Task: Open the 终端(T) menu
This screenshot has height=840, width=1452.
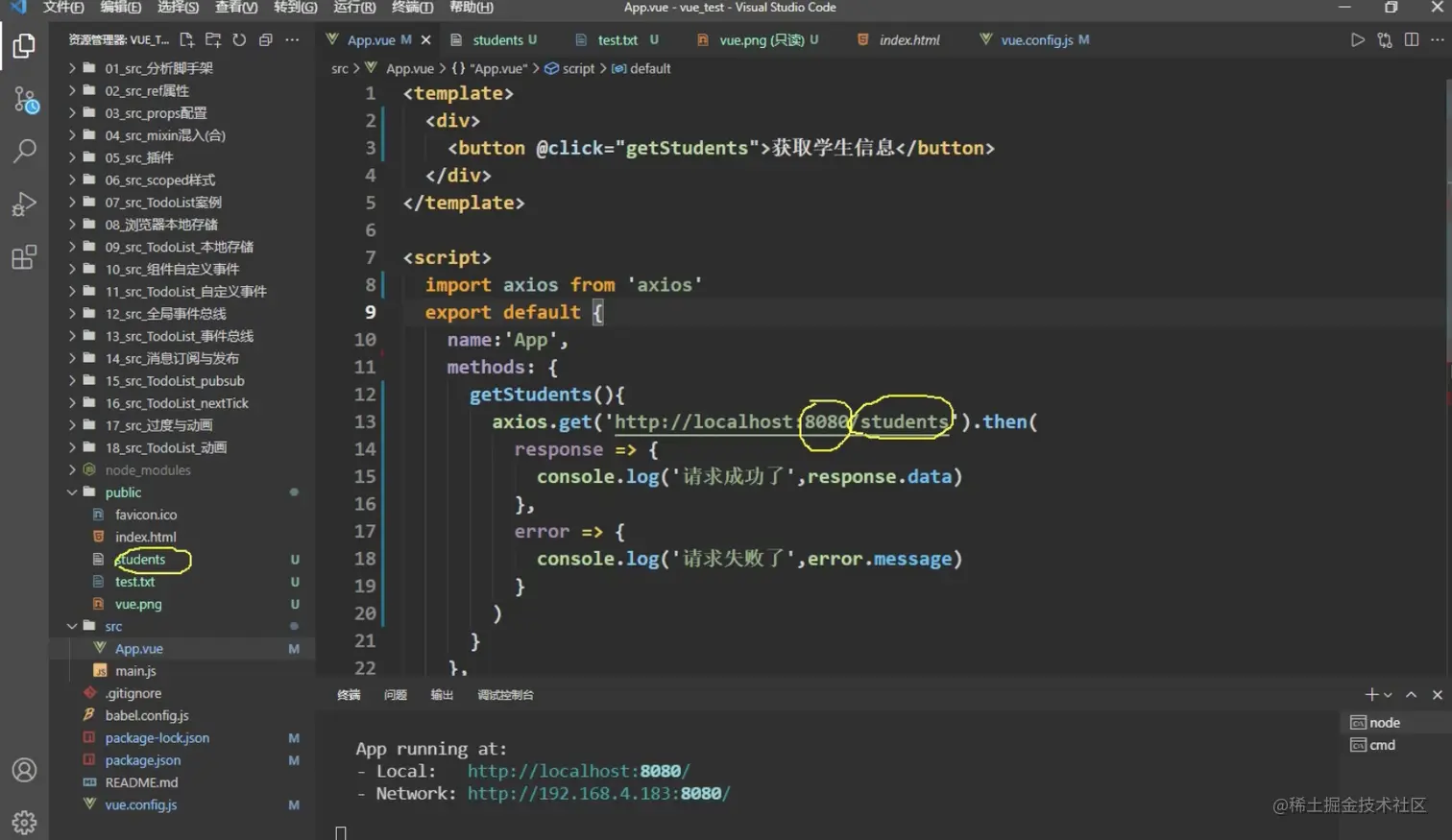Action: 413,7
